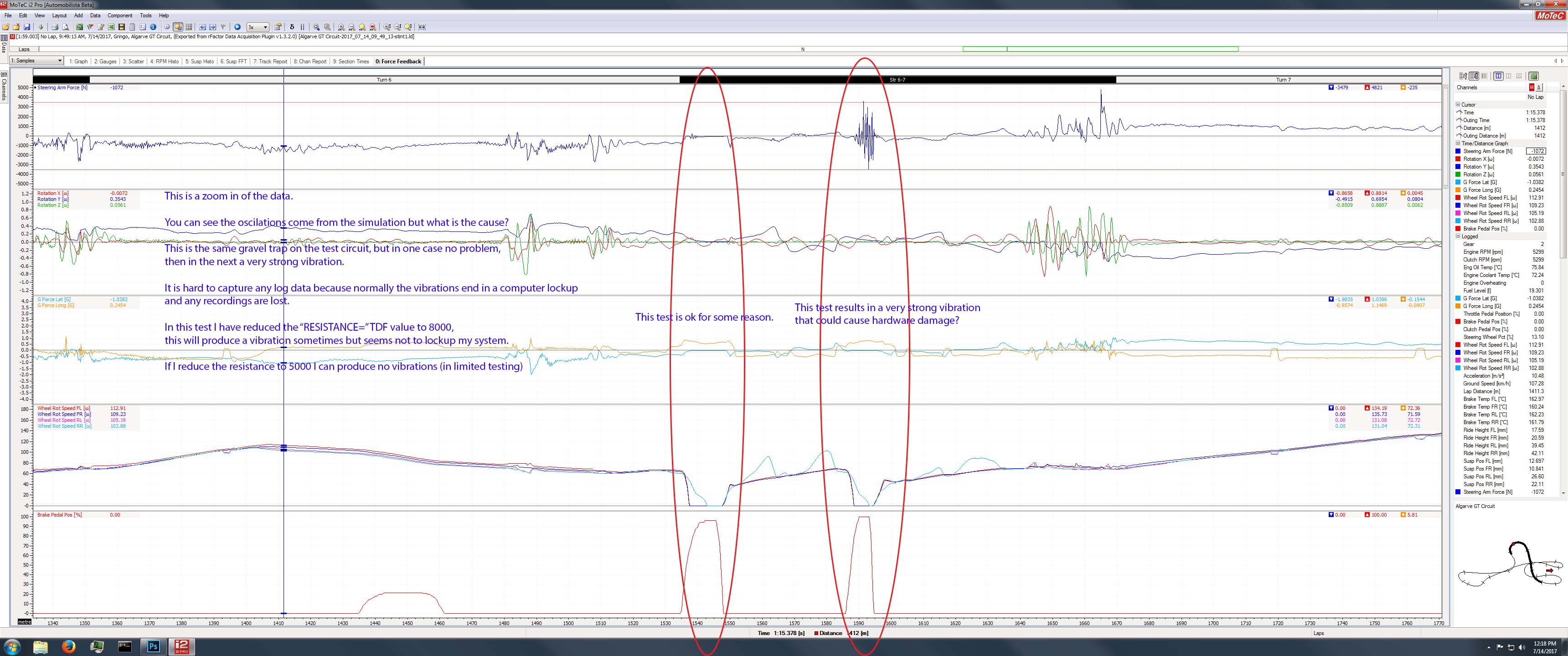Open the File menu
Image resolution: width=1568 pixels, height=656 pixels.
pos(8,15)
